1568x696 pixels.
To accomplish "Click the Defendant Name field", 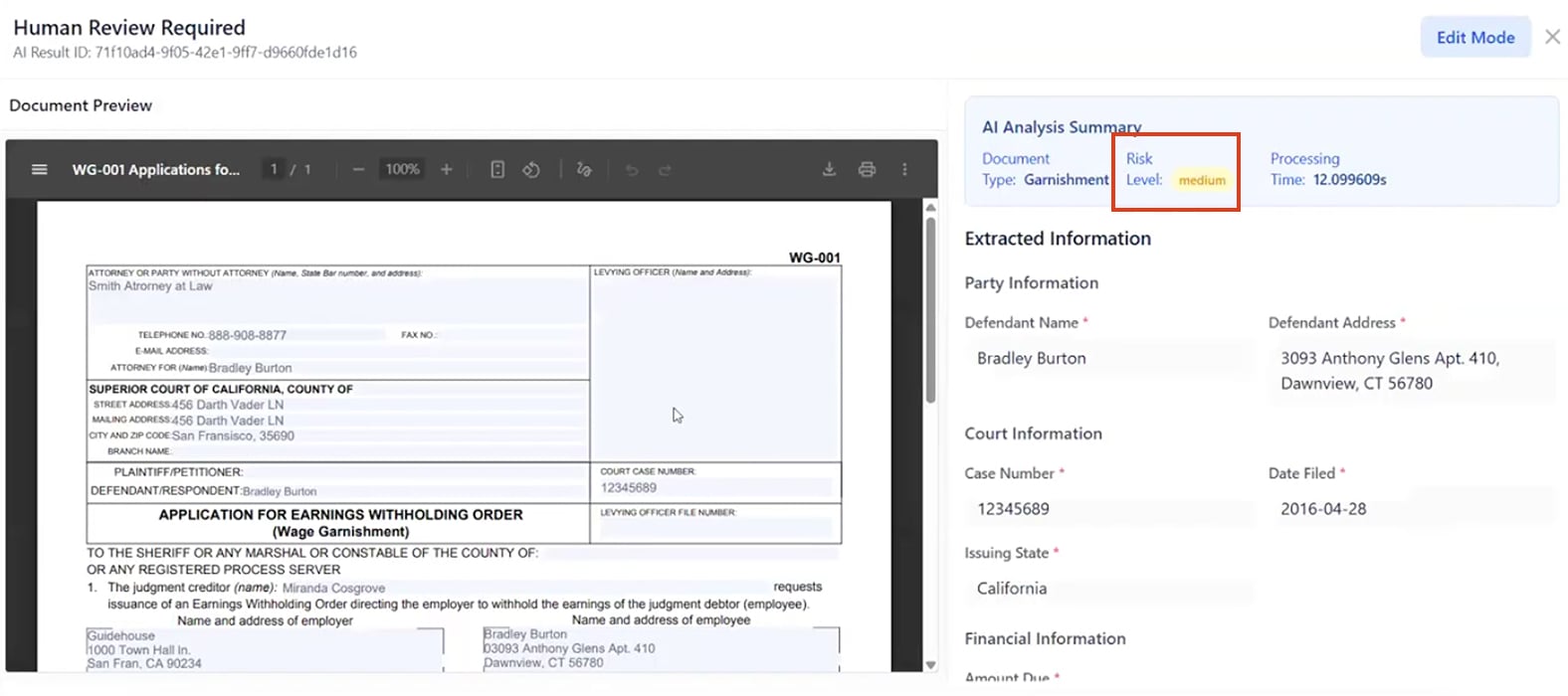I will pos(1107,359).
